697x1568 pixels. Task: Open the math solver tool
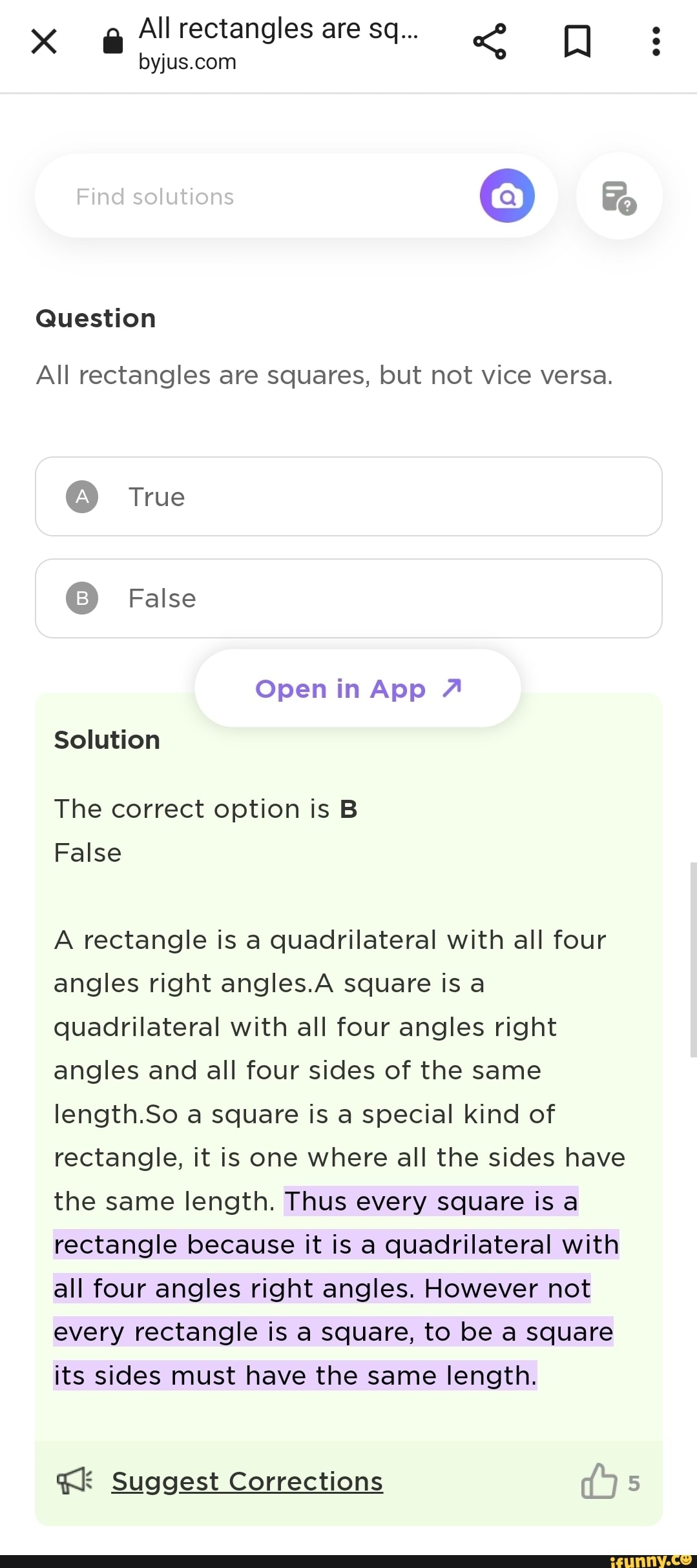[618, 196]
